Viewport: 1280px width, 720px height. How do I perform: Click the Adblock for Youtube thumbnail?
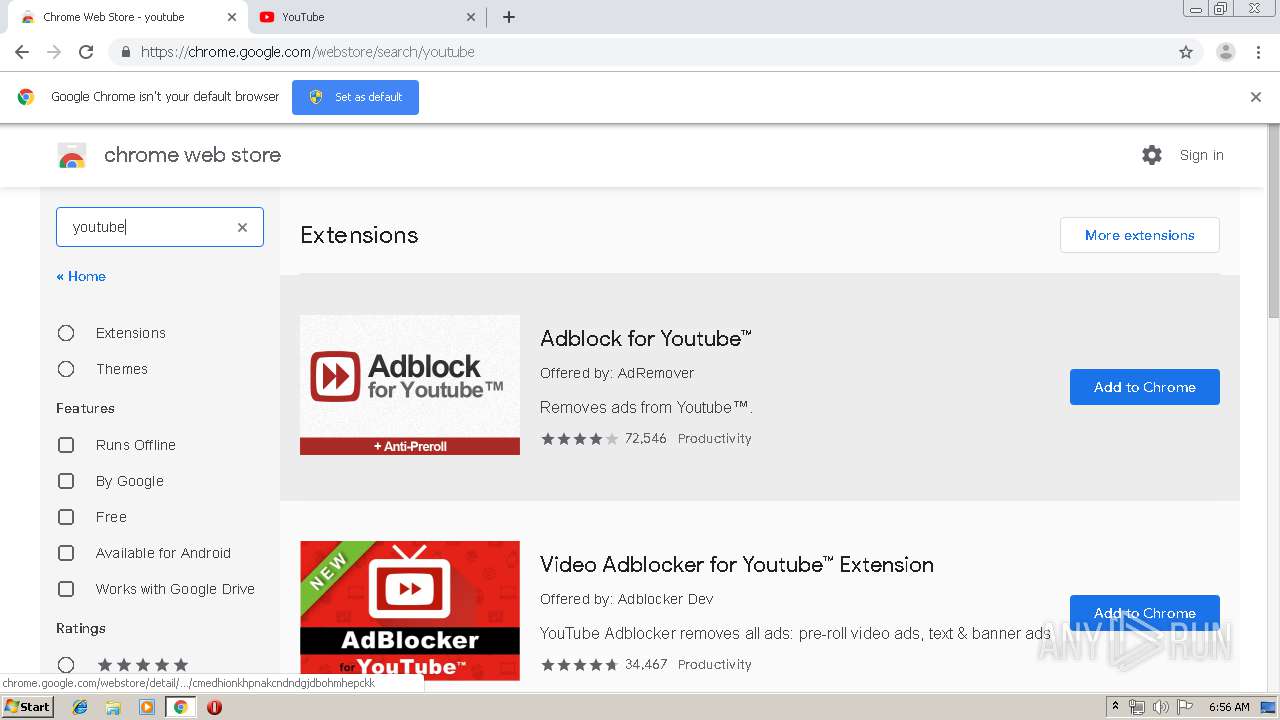click(x=410, y=385)
